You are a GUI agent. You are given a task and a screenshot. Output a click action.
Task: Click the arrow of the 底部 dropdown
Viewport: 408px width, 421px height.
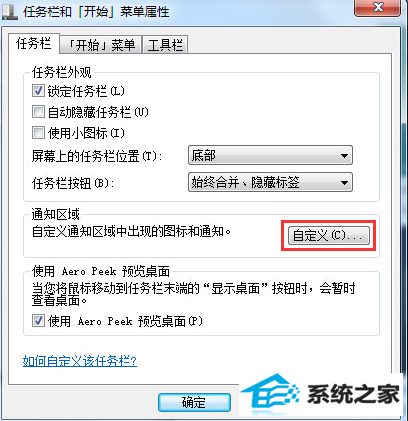[x=344, y=156]
